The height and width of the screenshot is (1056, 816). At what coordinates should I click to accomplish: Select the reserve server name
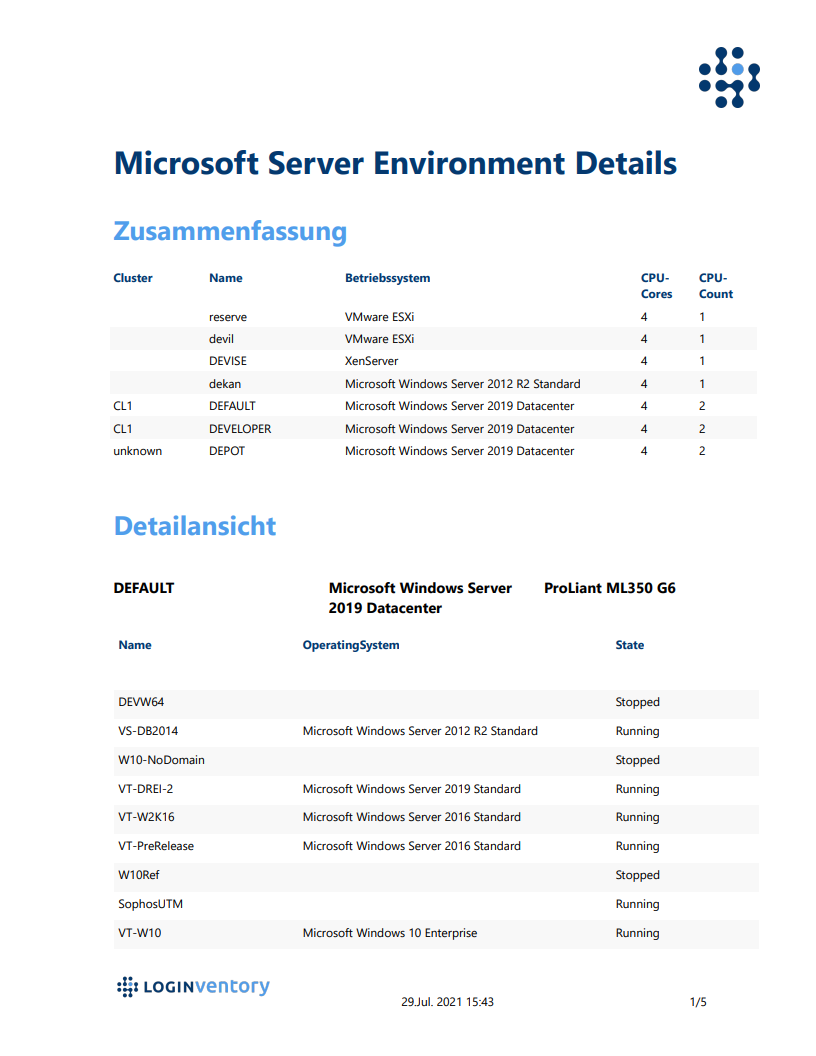pos(228,317)
